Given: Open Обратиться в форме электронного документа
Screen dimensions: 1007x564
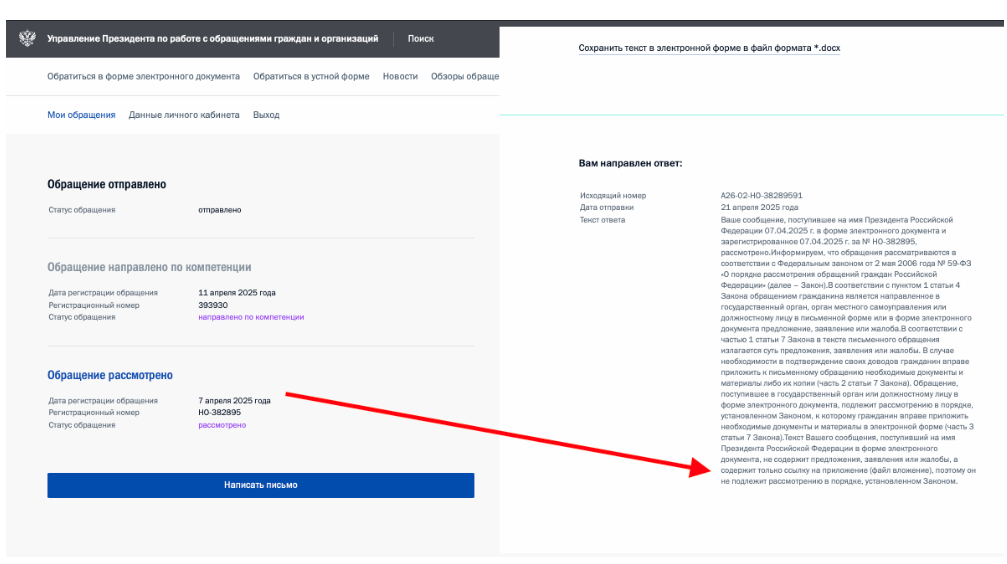Looking at the screenshot, I should 143,76.
